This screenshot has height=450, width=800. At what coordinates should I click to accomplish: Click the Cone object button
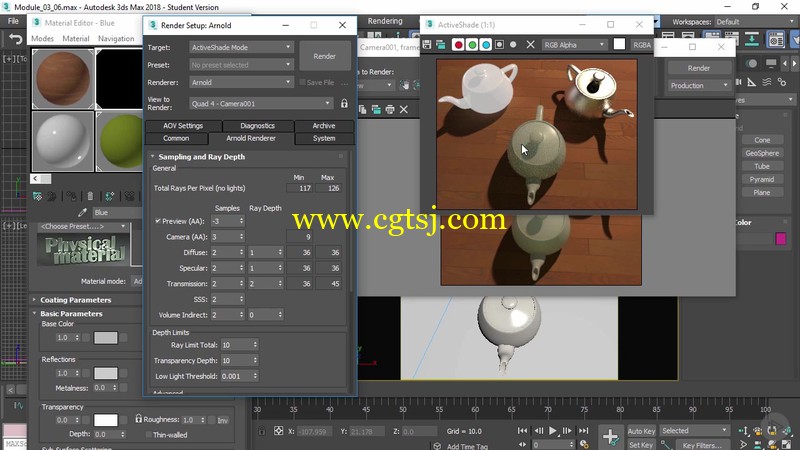tap(762, 140)
